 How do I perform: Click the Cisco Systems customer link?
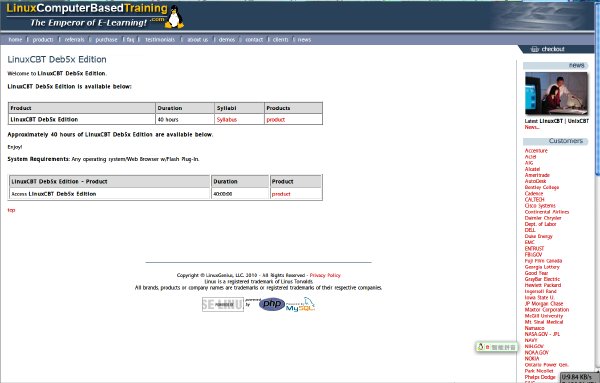540,206
